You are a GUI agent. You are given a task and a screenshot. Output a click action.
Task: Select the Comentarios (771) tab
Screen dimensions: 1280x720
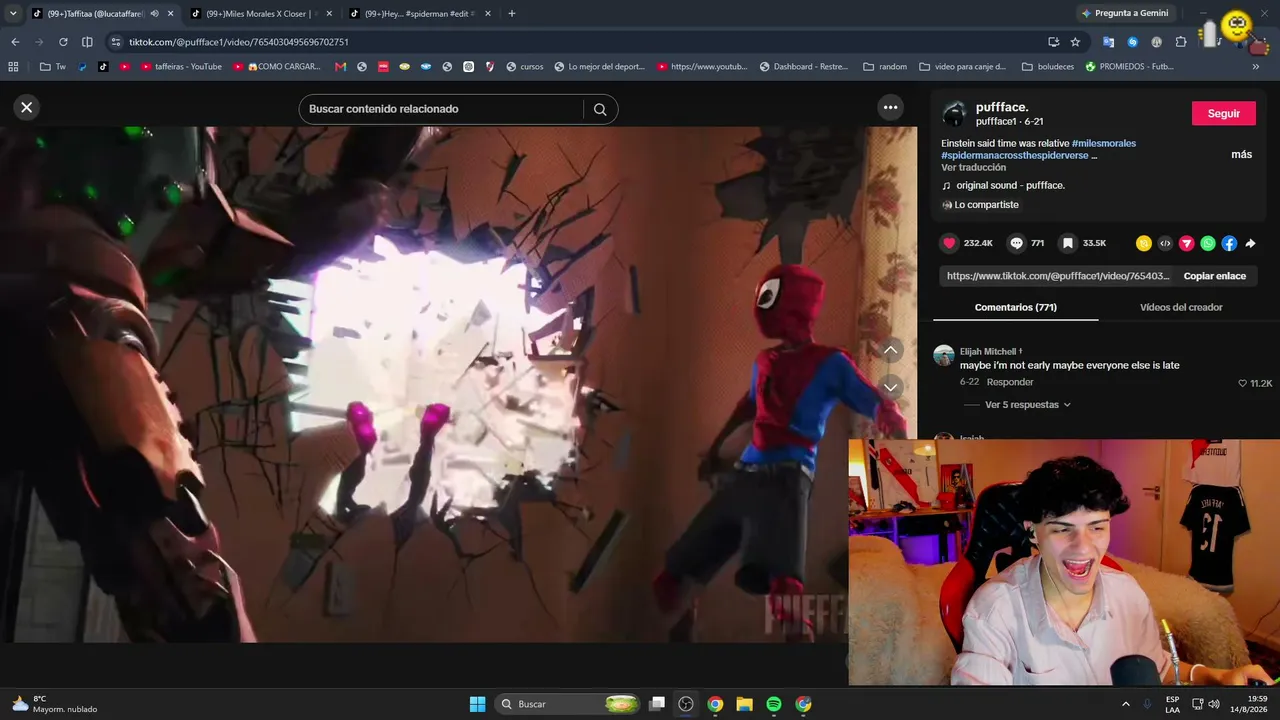[x=1016, y=307]
